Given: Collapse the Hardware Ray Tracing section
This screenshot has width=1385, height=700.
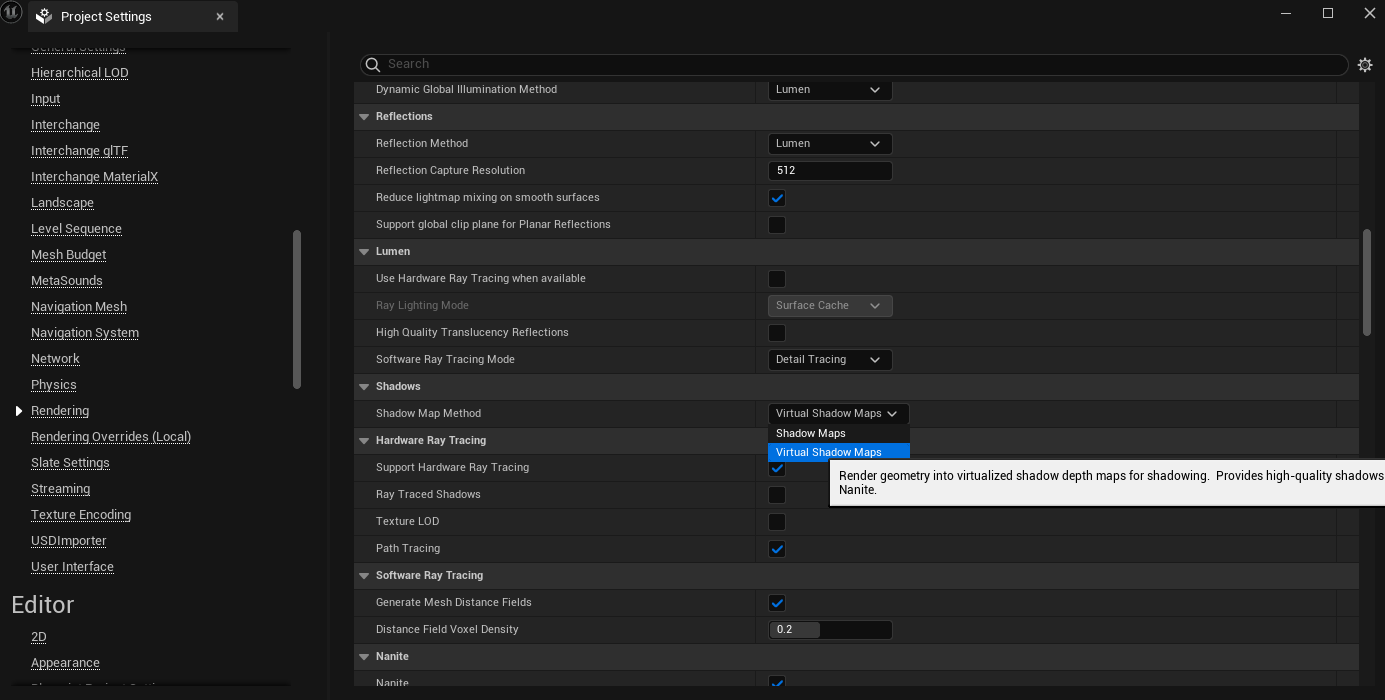Looking at the screenshot, I should pos(364,441).
